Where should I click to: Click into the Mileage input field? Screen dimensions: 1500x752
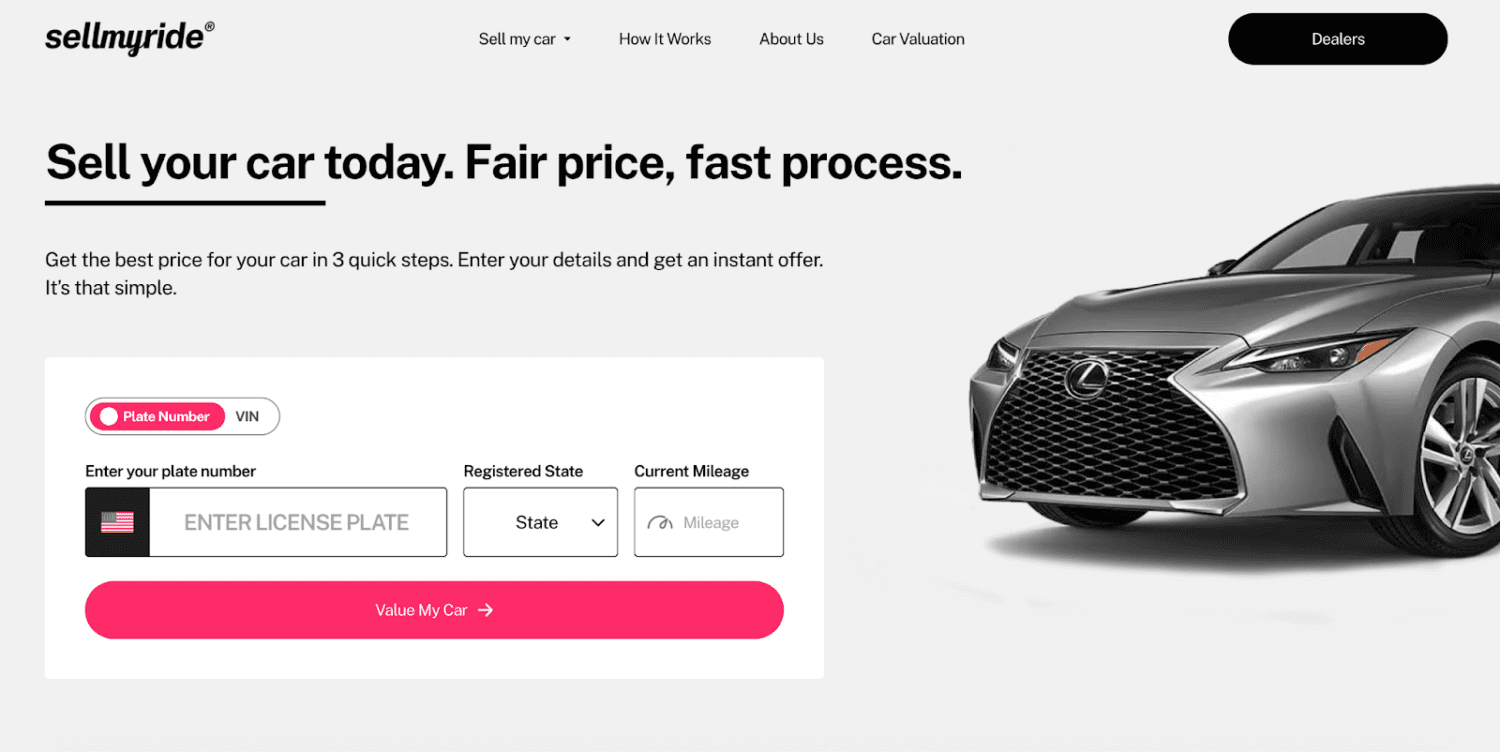(x=709, y=522)
